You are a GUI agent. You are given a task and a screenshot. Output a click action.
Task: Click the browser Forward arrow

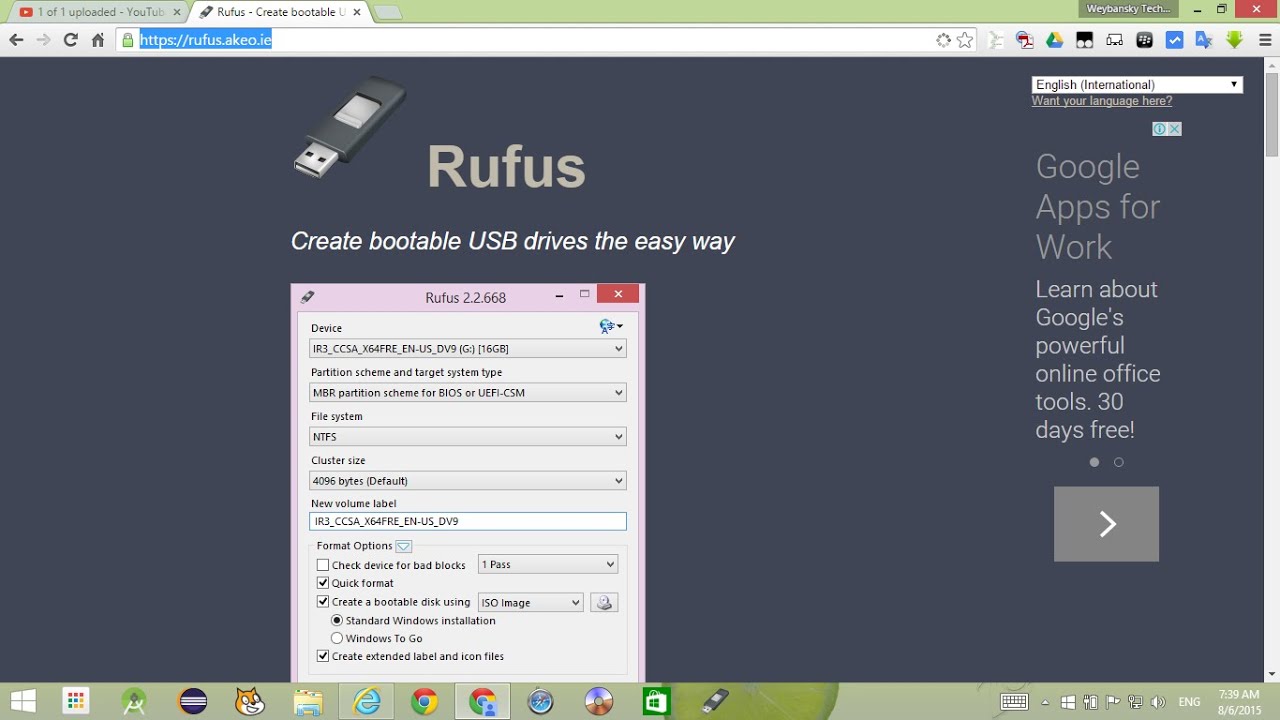coord(43,40)
